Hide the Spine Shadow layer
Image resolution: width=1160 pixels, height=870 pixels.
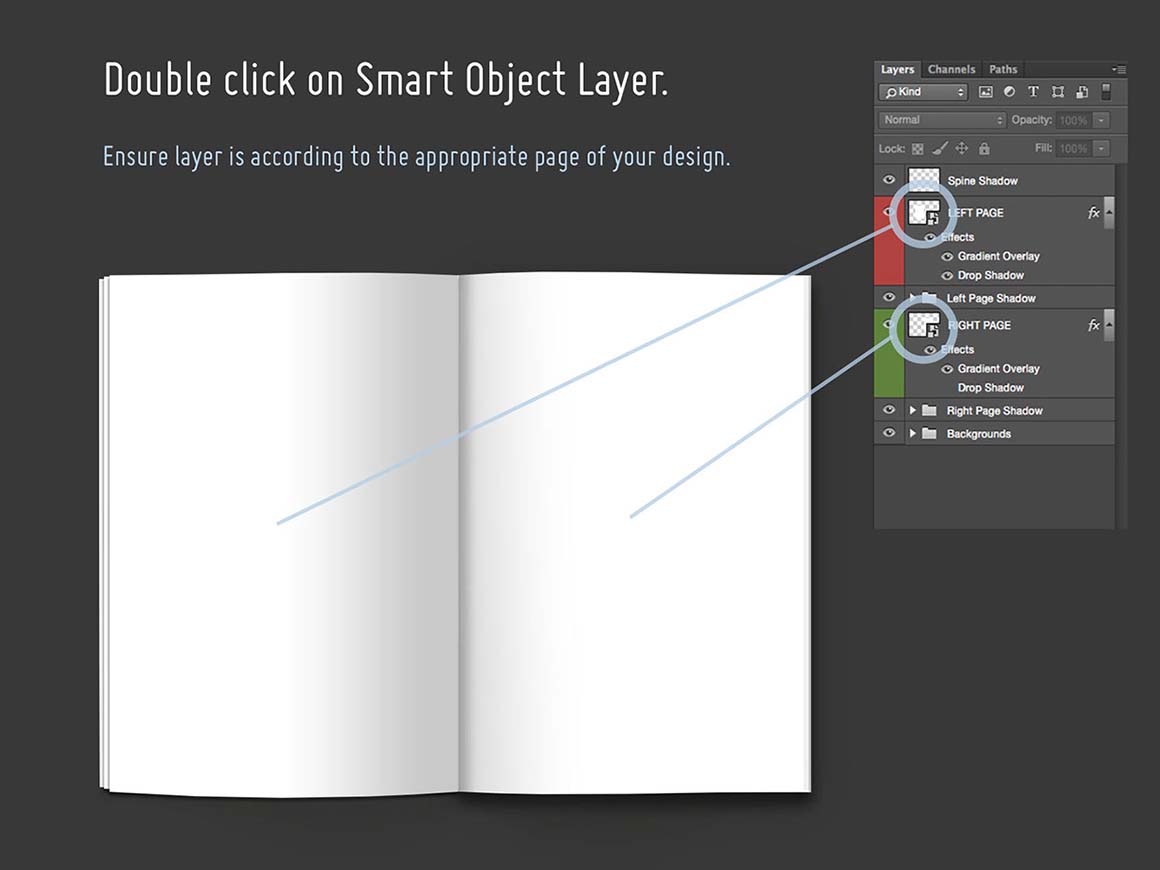[x=889, y=180]
